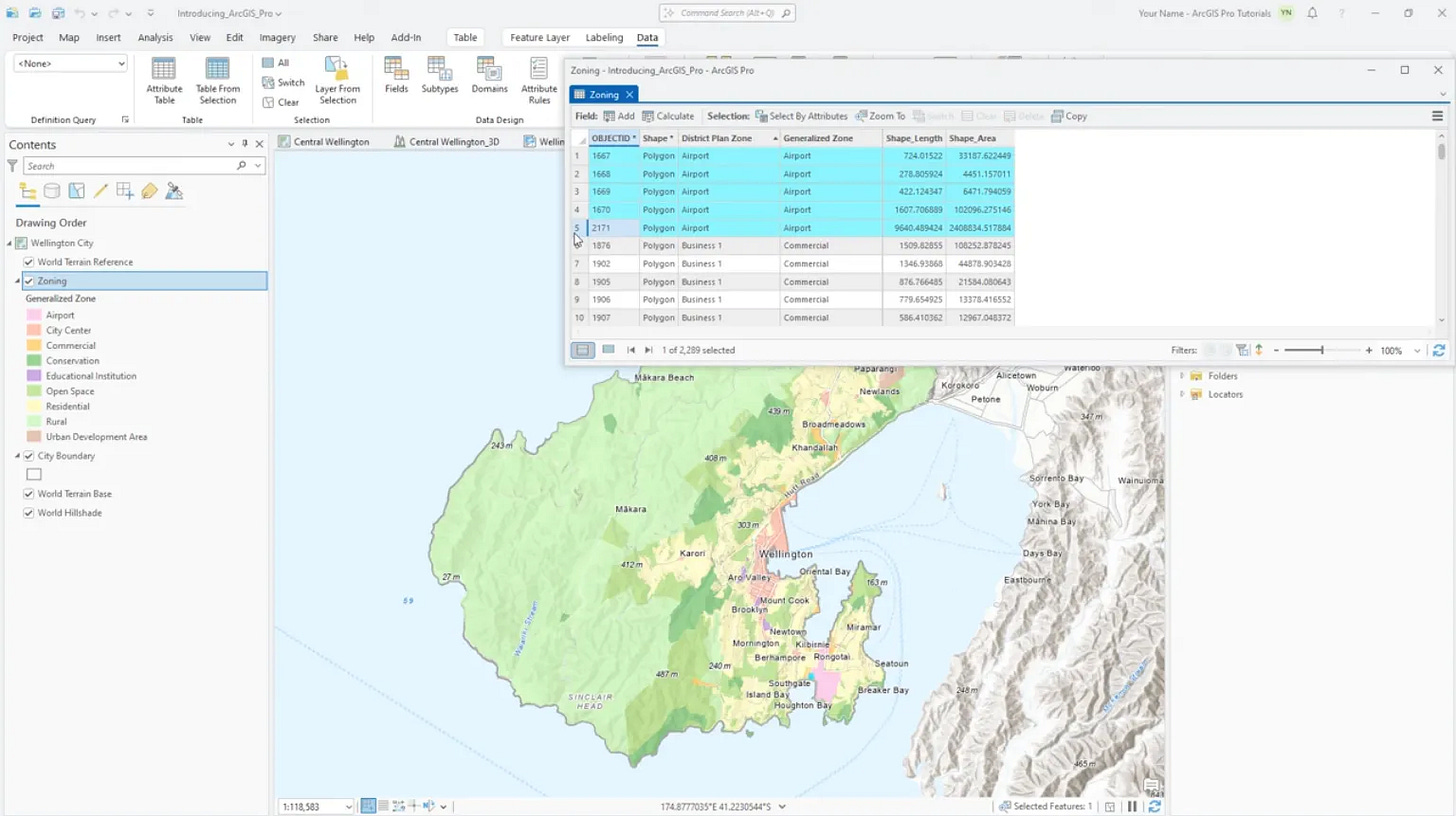Click Select By Attributes in table toolbar
This screenshot has width=1456, height=816.
pos(801,116)
